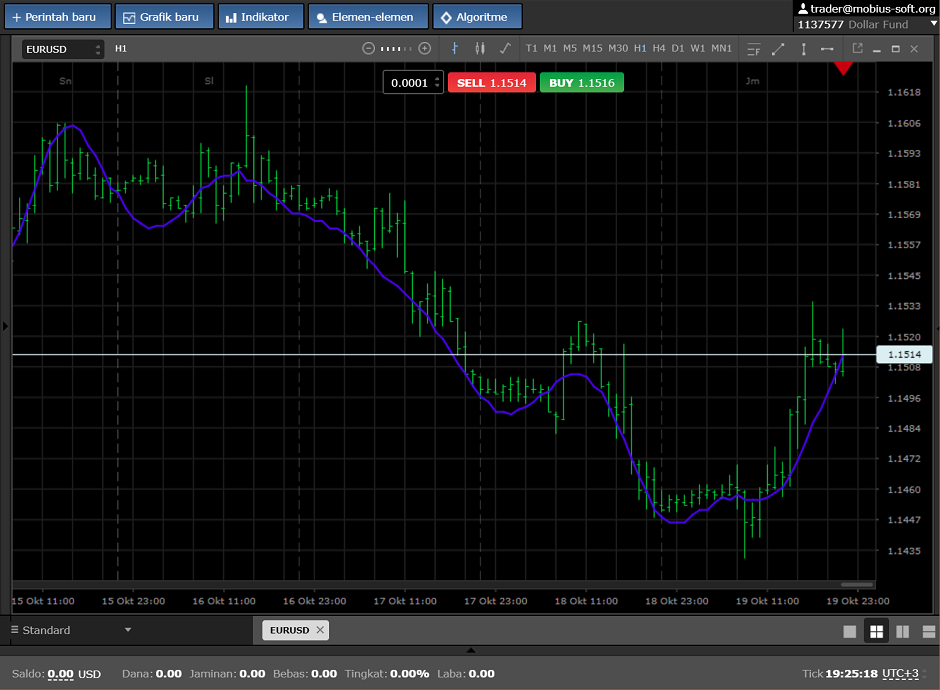This screenshot has height=690, width=940.
Task: Detach the chart with the pop-out icon
Action: [857, 48]
